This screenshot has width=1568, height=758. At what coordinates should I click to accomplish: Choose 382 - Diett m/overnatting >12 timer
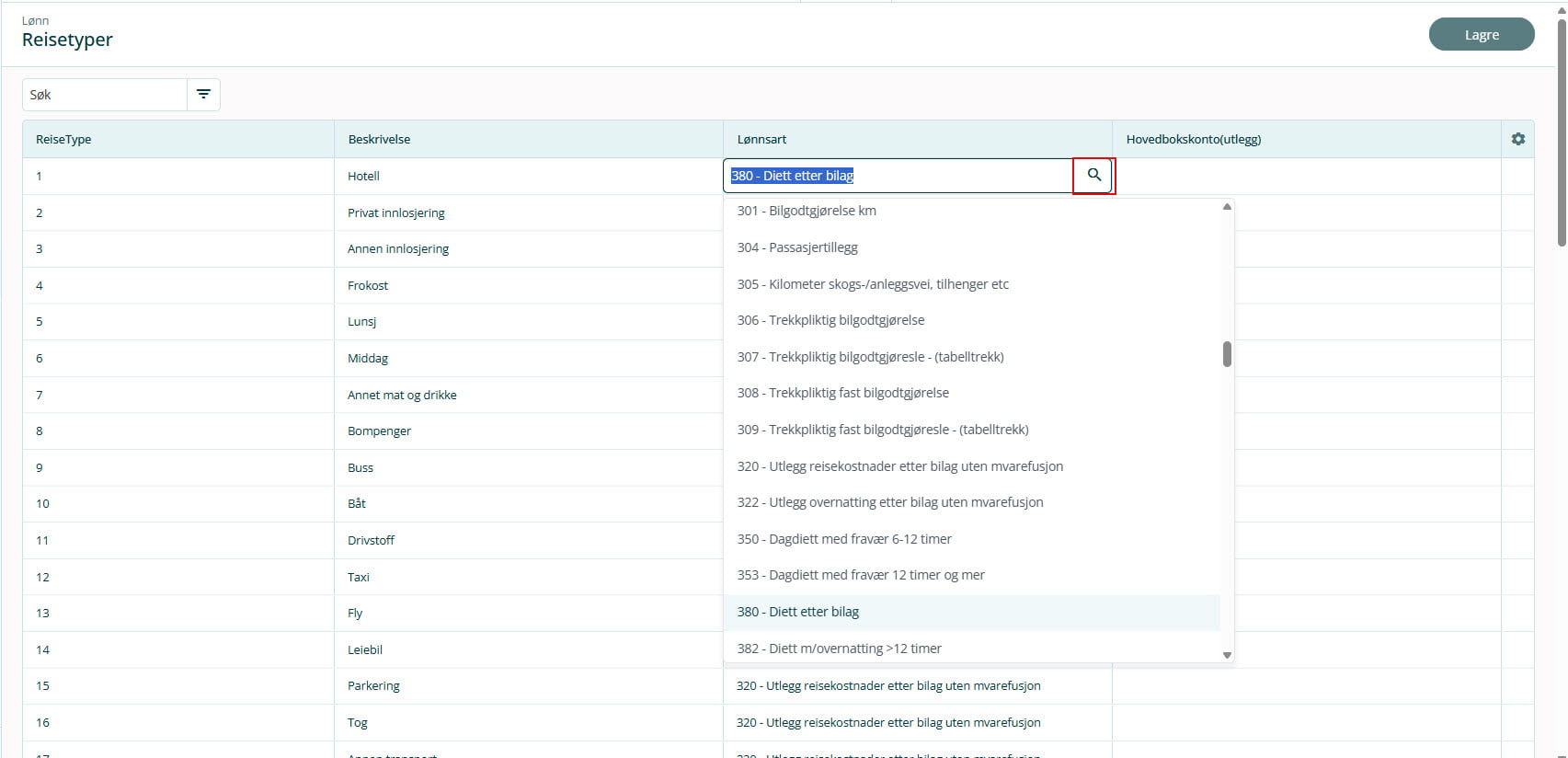pos(839,649)
